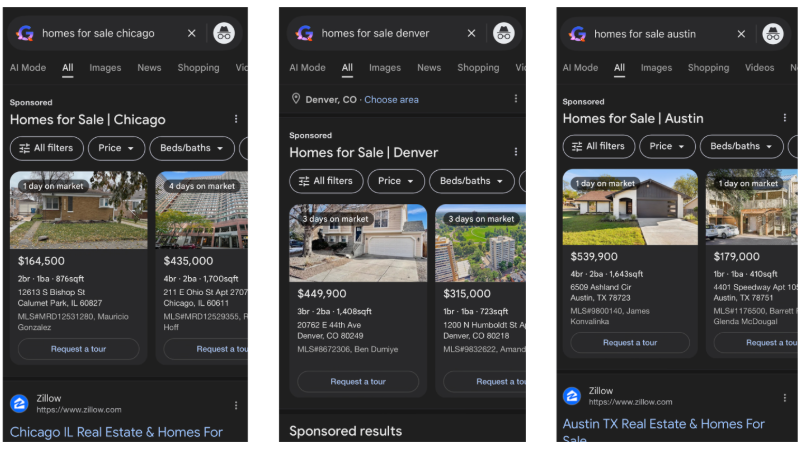Click the Google logo in Chicago search

click(x=25, y=34)
